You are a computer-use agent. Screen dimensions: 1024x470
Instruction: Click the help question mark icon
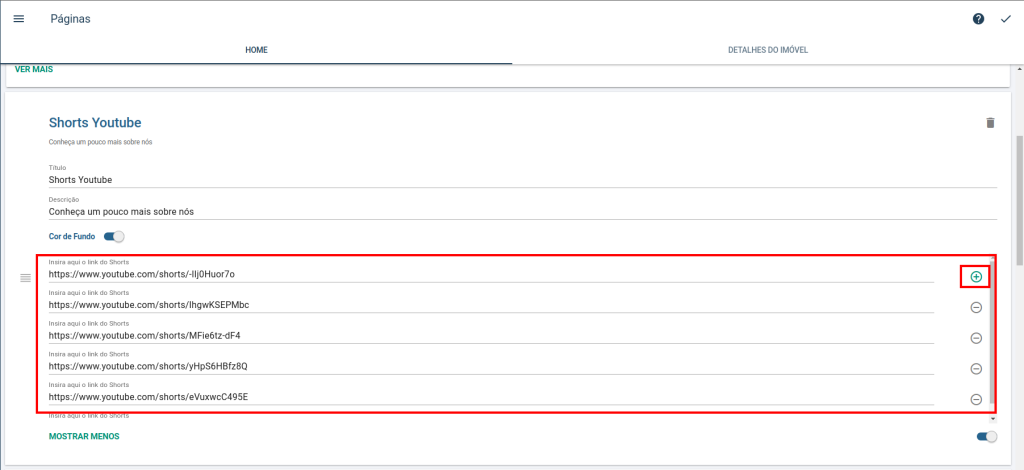point(978,19)
